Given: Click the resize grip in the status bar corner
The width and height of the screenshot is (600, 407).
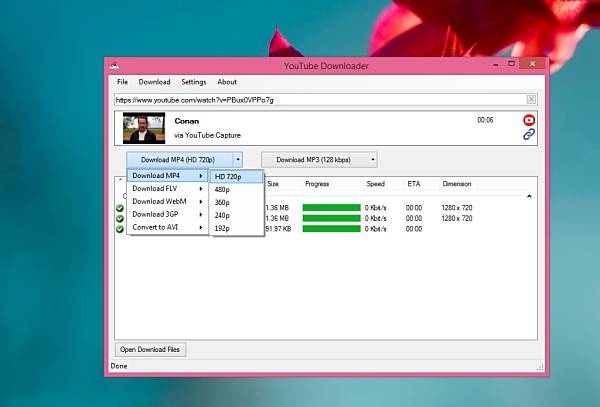Looking at the screenshot, I should pos(540,367).
